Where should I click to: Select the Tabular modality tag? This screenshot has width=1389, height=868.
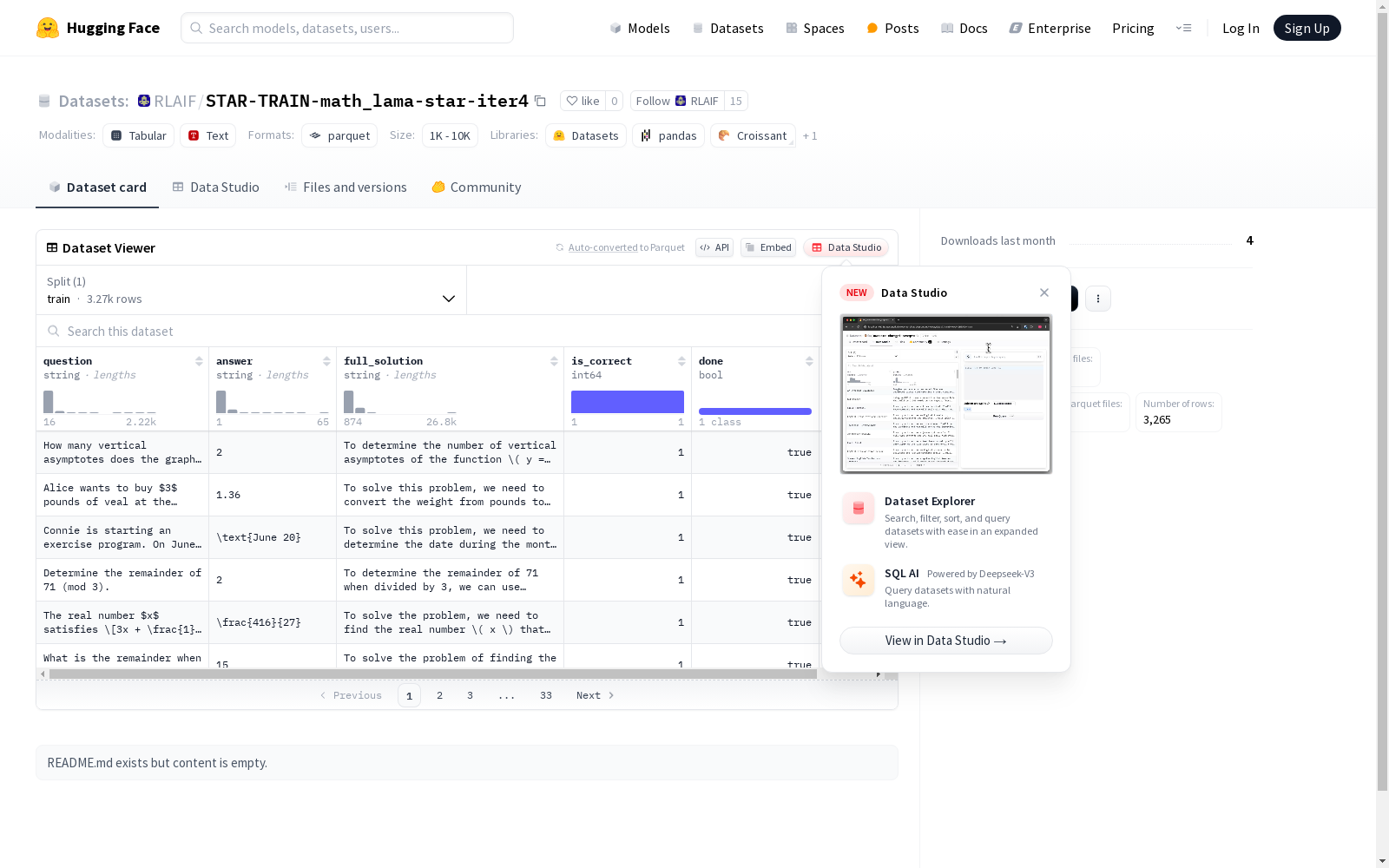[x=139, y=135]
